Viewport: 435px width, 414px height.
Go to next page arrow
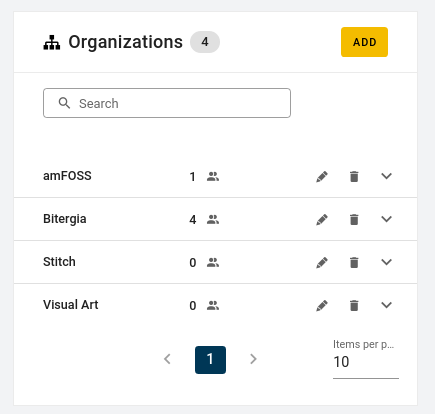(x=253, y=359)
